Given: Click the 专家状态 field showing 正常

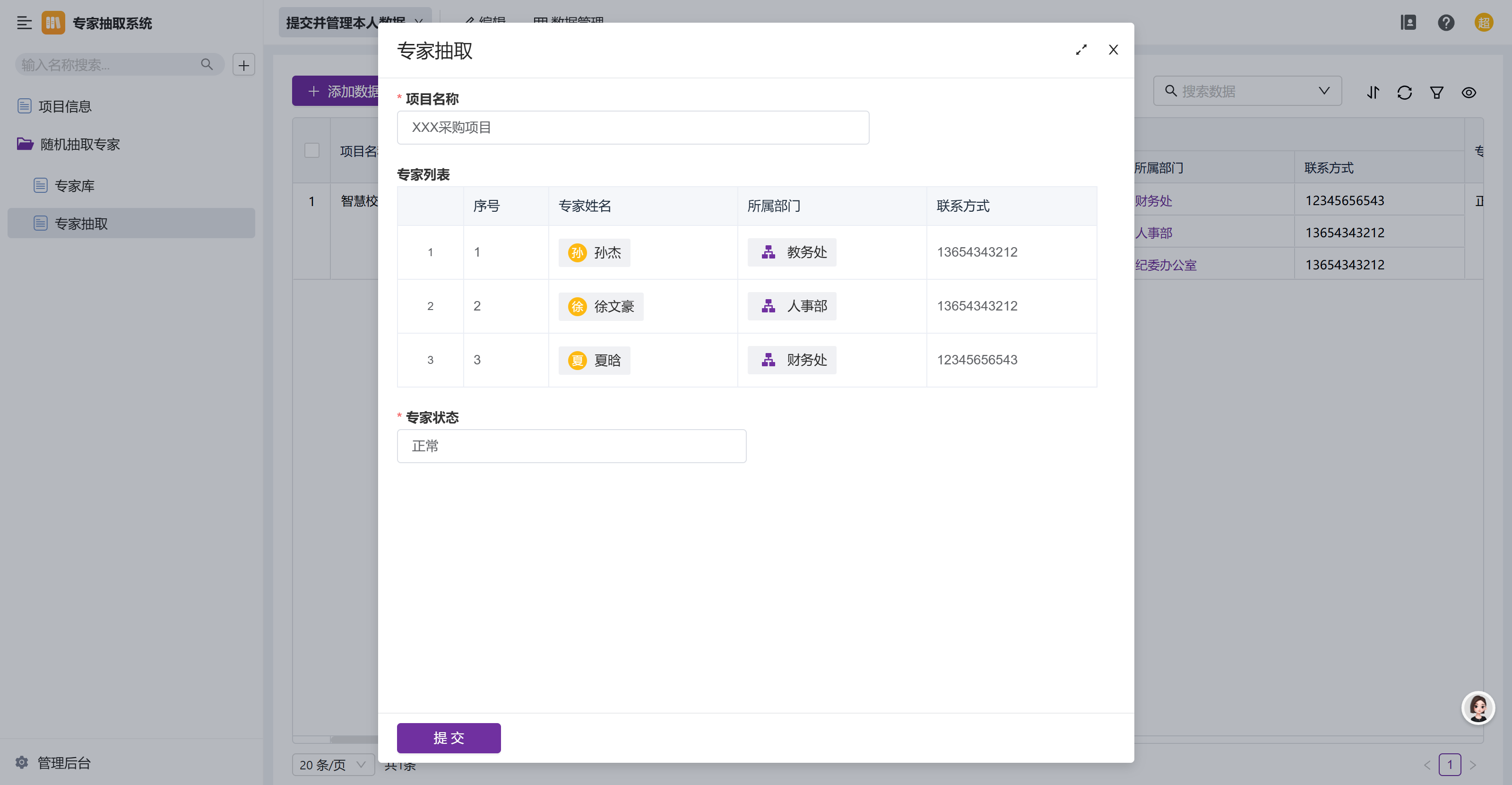Looking at the screenshot, I should pos(571,446).
